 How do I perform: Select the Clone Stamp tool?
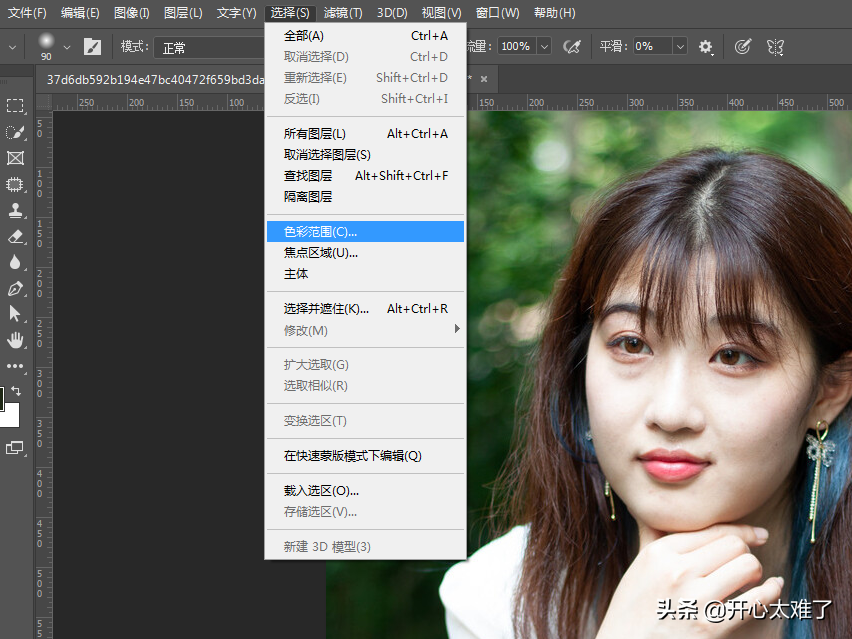pyautogui.click(x=15, y=210)
